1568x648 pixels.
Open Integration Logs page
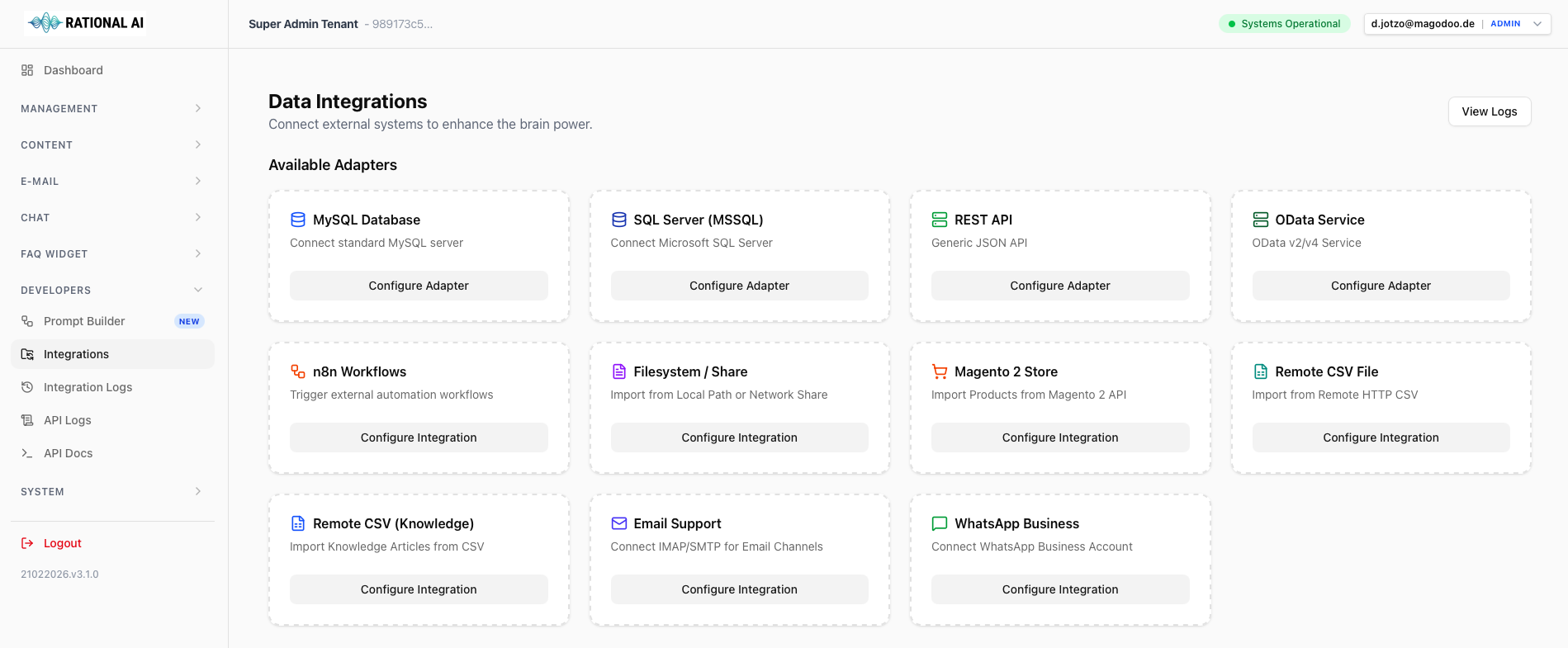(x=112, y=387)
